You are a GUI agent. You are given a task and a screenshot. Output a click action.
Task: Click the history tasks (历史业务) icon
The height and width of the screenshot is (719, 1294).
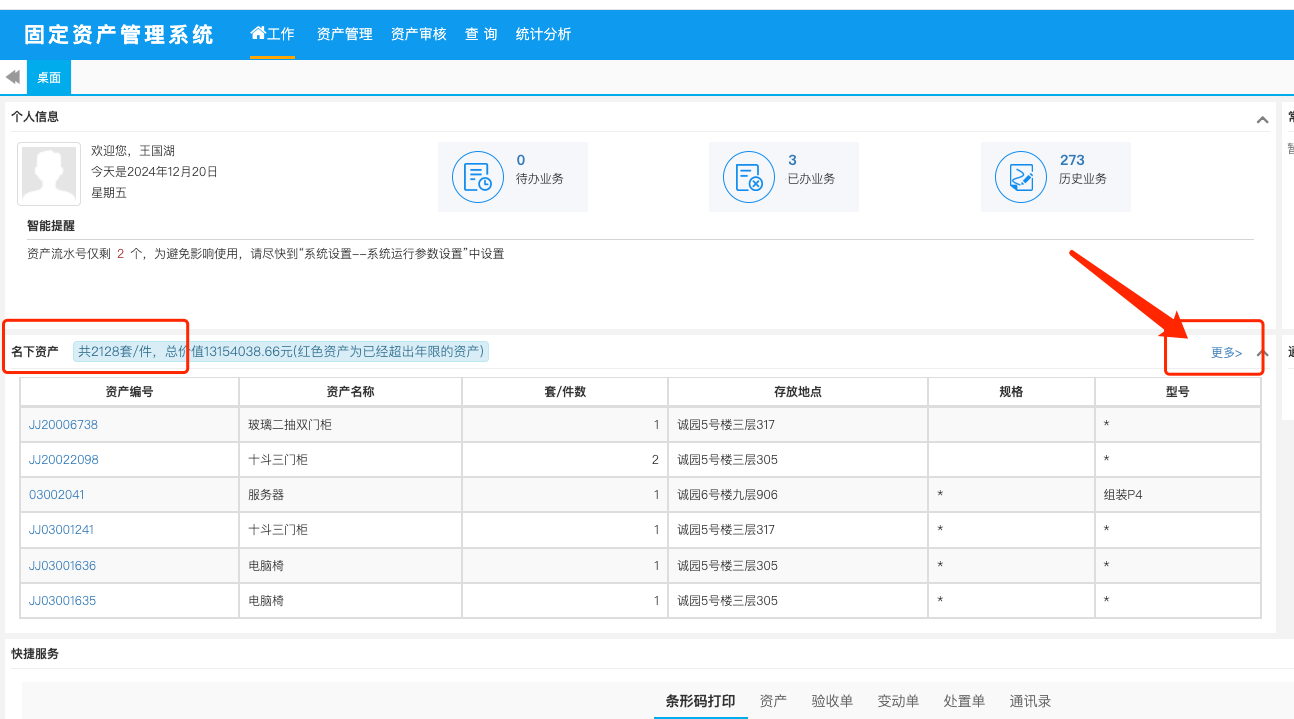coord(1020,177)
